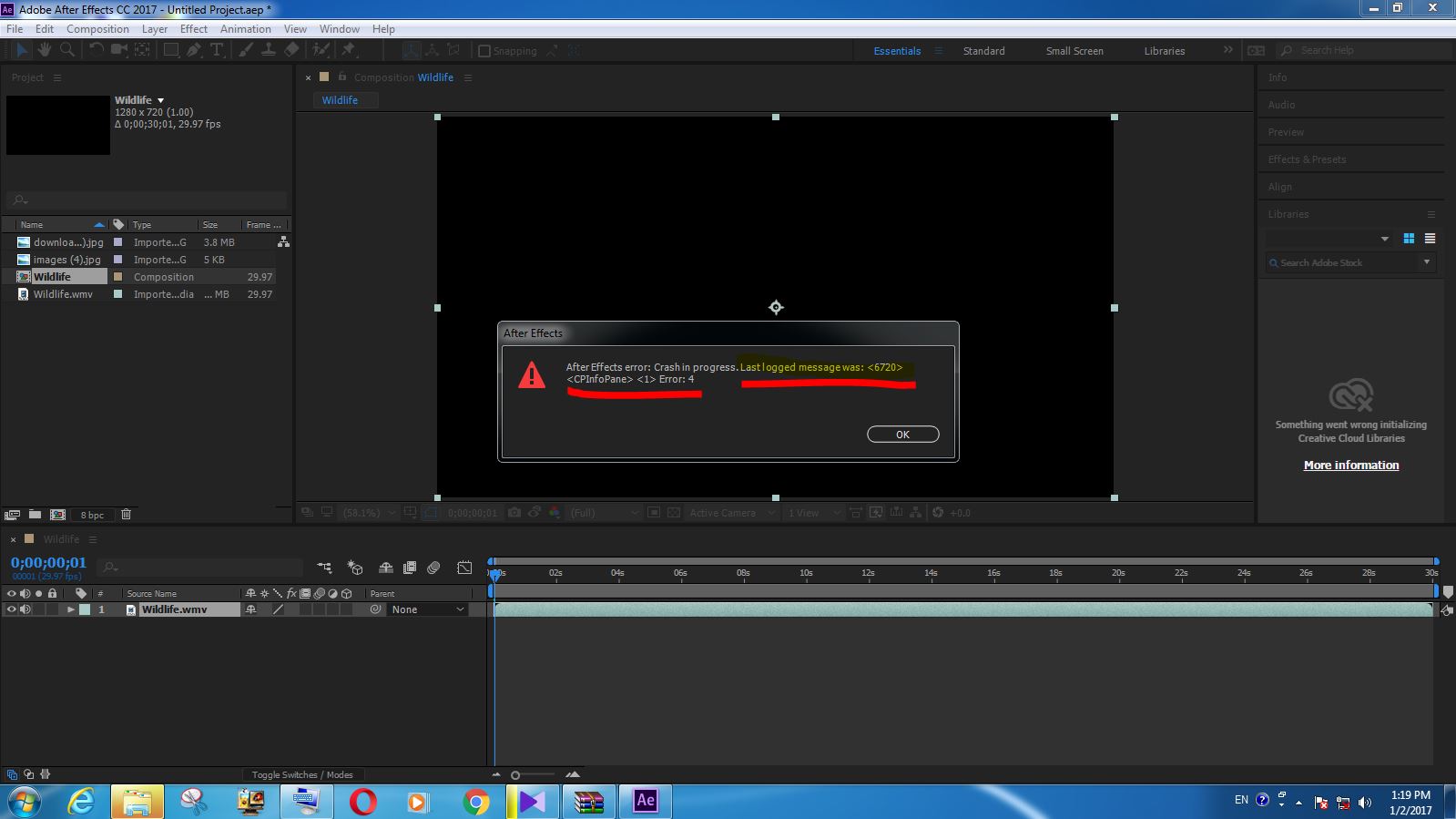The image size is (1456, 819).
Task: Open the Parent None dropdown
Action: pyautogui.click(x=427, y=609)
